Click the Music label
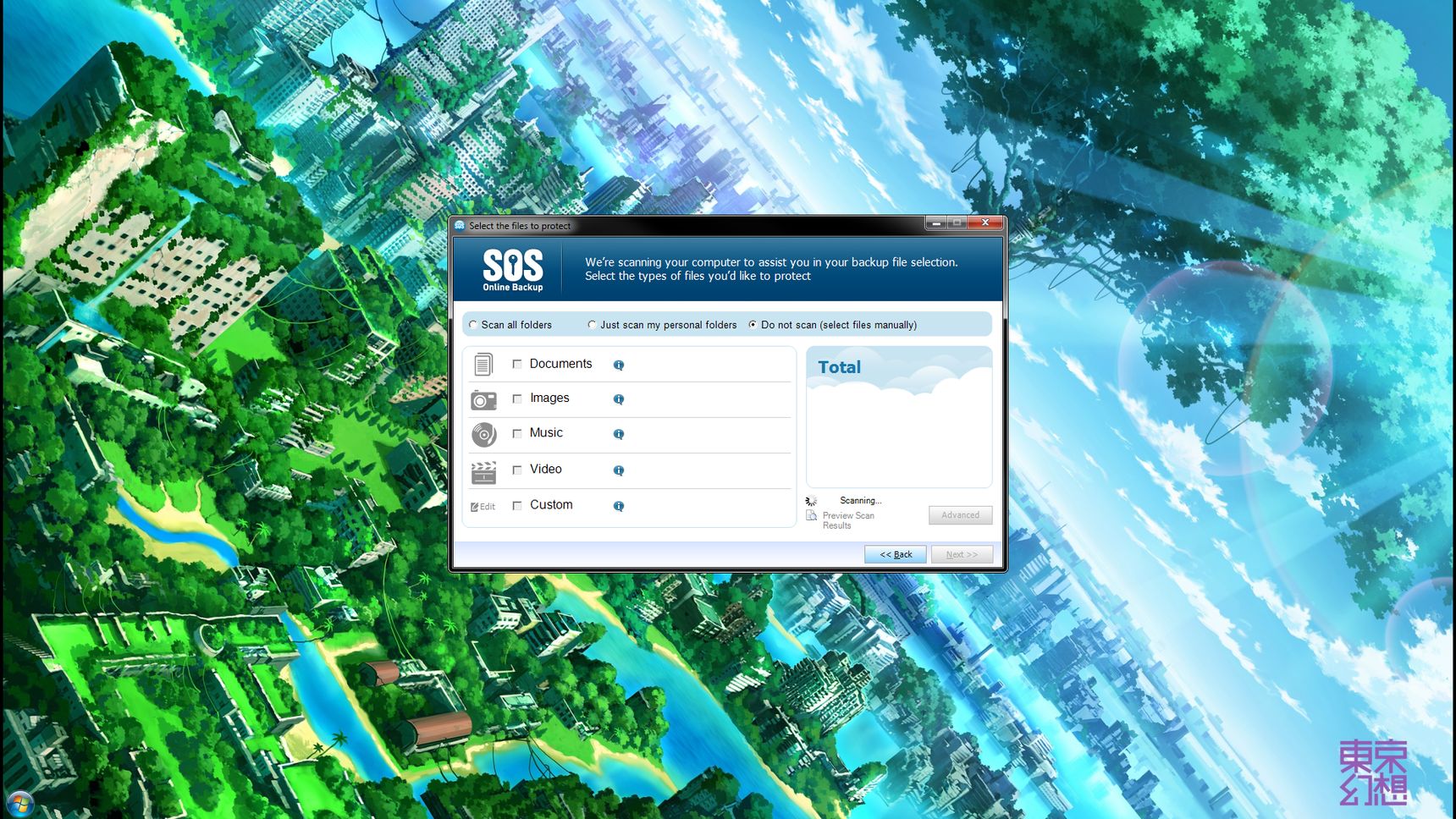The image size is (1456, 819). tap(546, 433)
